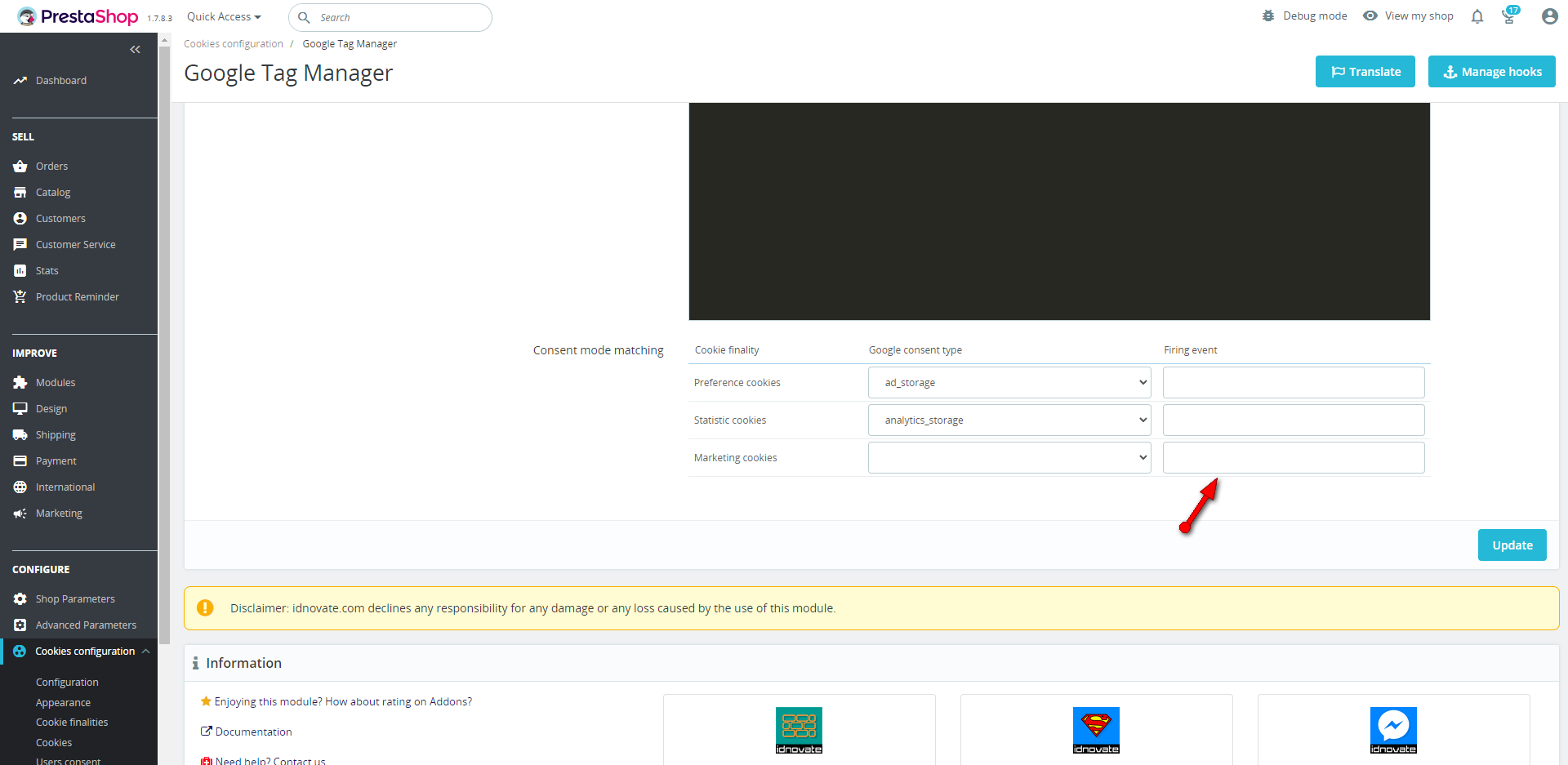
Task: Click the Customer Service chat icon
Action: click(20, 245)
